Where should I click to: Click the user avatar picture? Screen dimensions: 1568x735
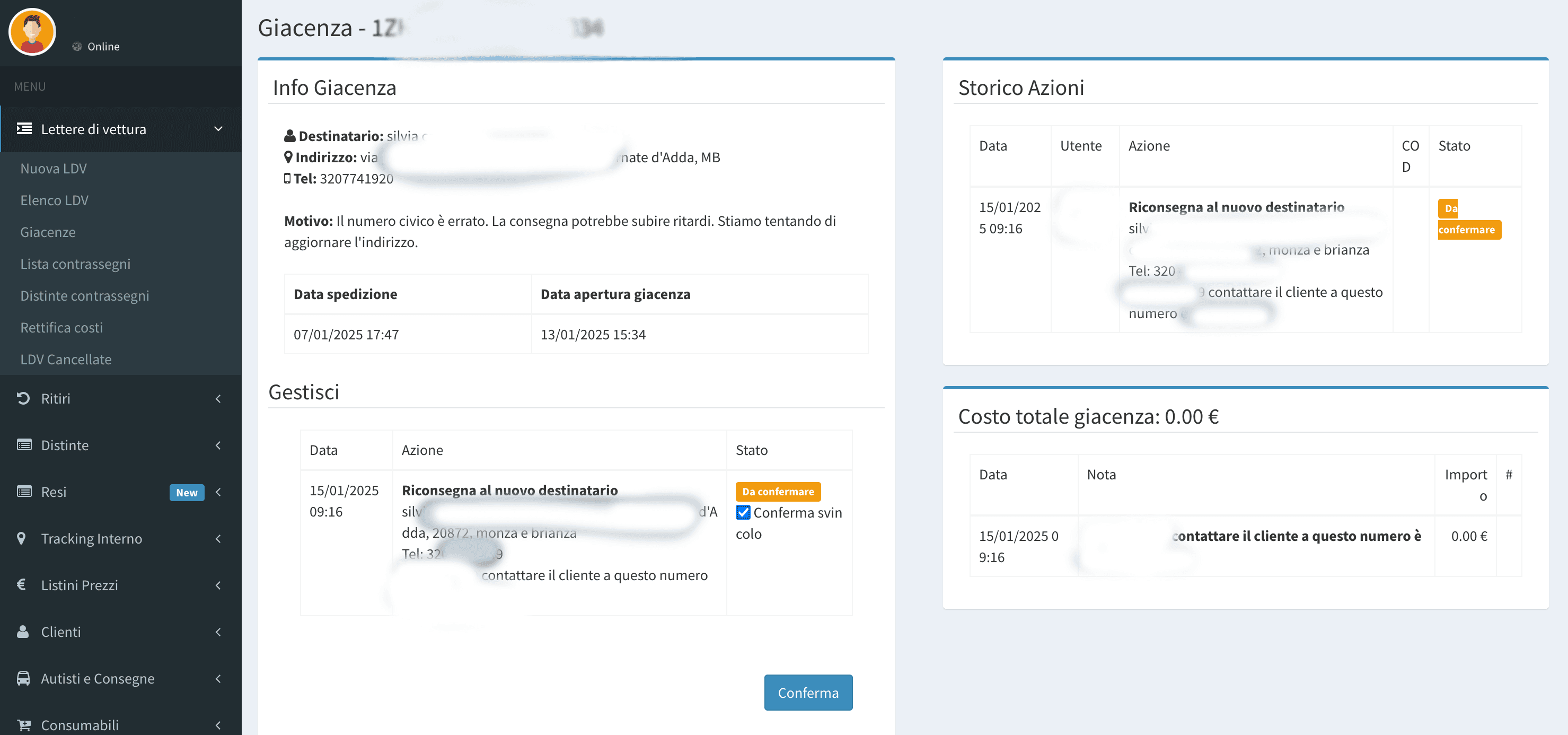coord(32,32)
